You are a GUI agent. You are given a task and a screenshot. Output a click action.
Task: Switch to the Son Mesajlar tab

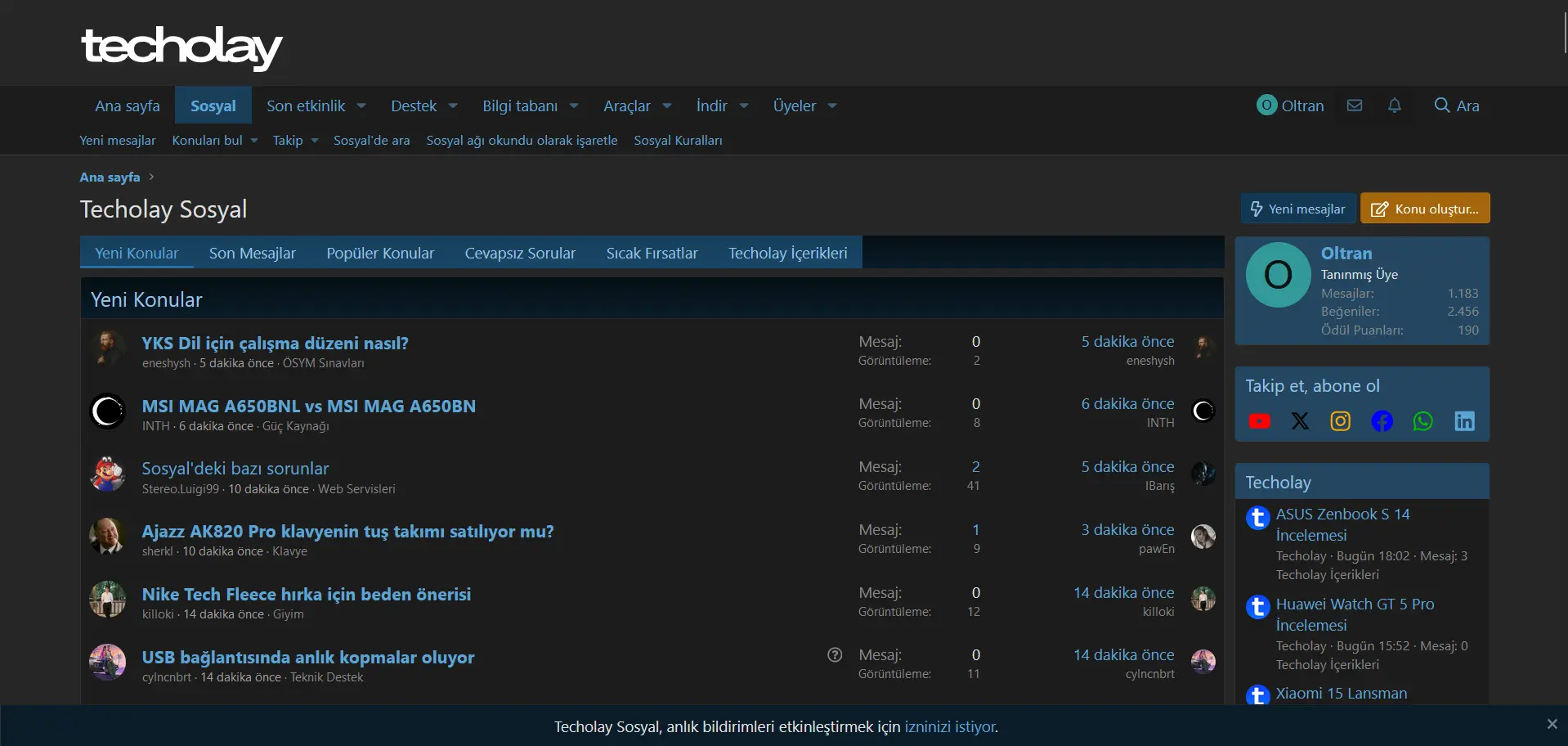pos(253,253)
